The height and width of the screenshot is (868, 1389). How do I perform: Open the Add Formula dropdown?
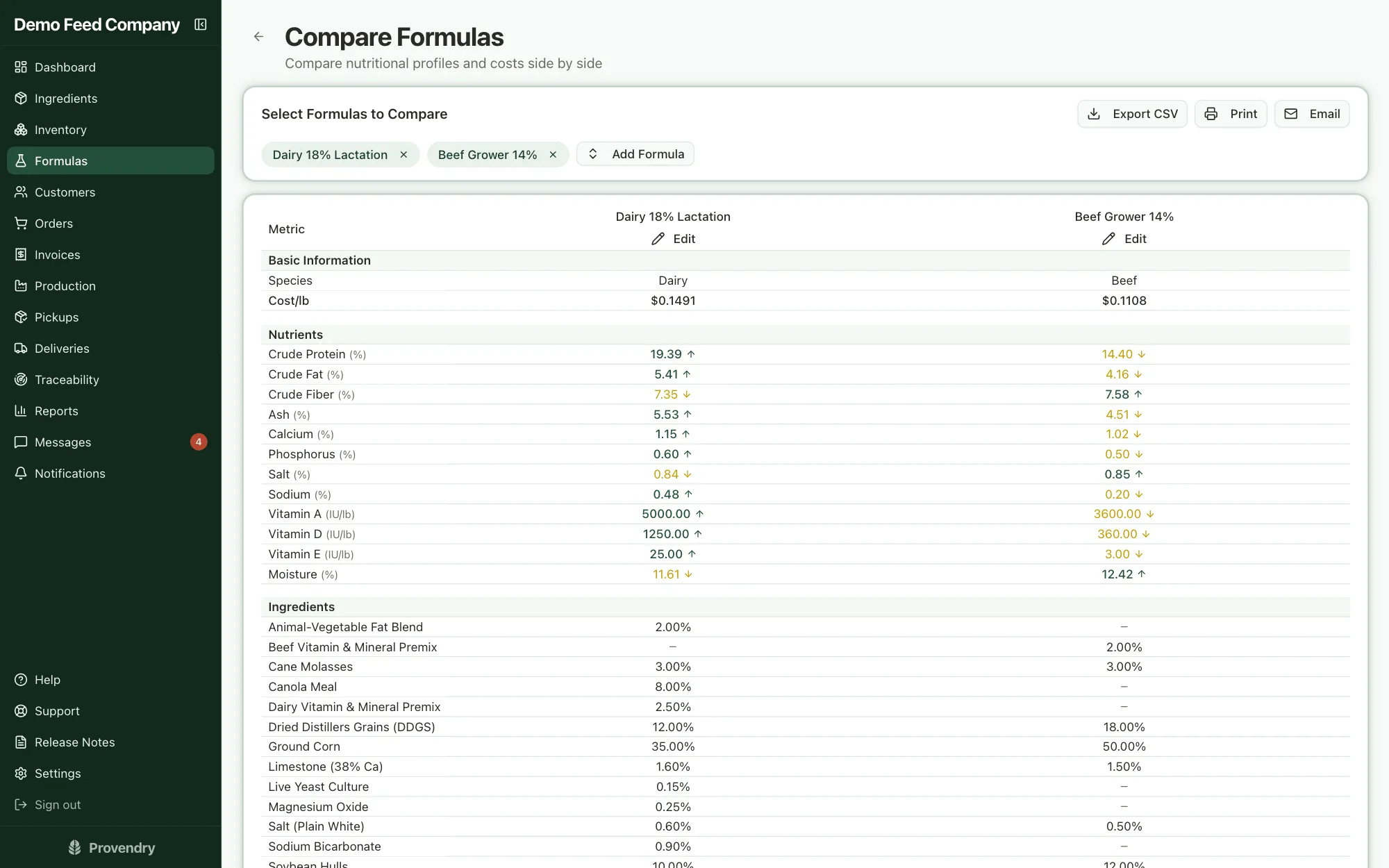coord(635,153)
